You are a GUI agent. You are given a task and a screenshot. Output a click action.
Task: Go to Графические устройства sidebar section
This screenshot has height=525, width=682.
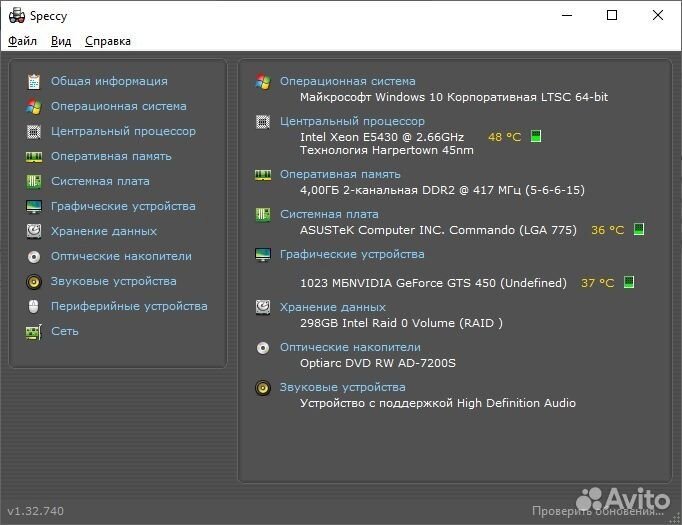pyautogui.click(x=124, y=206)
